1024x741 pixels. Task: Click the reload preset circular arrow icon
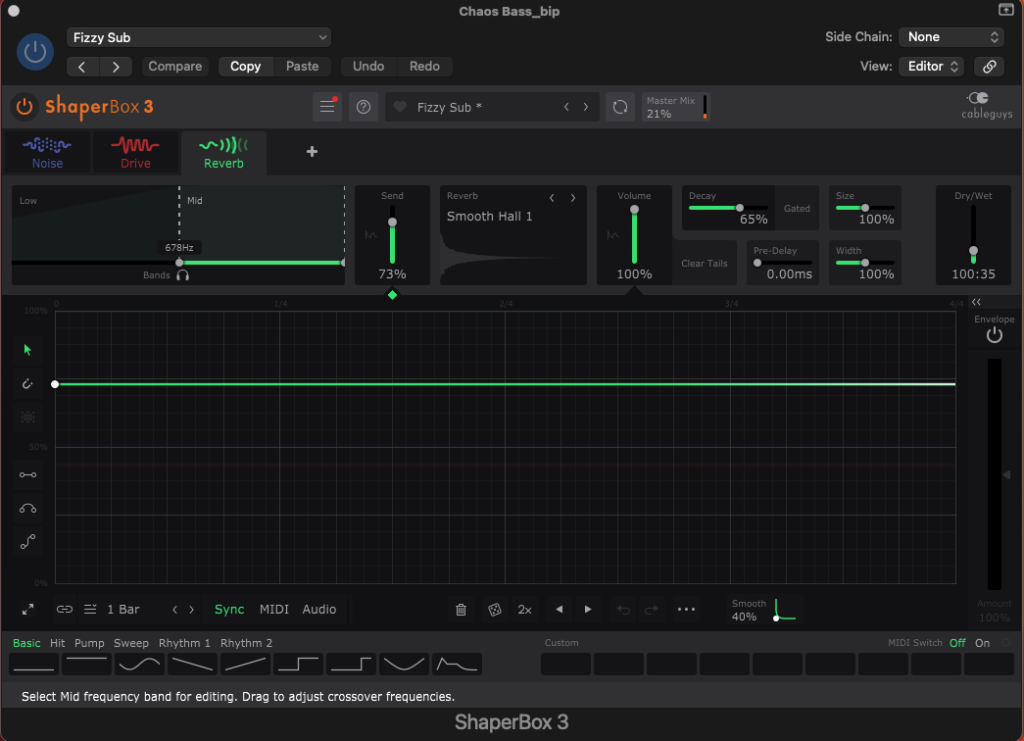pos(620,106)
